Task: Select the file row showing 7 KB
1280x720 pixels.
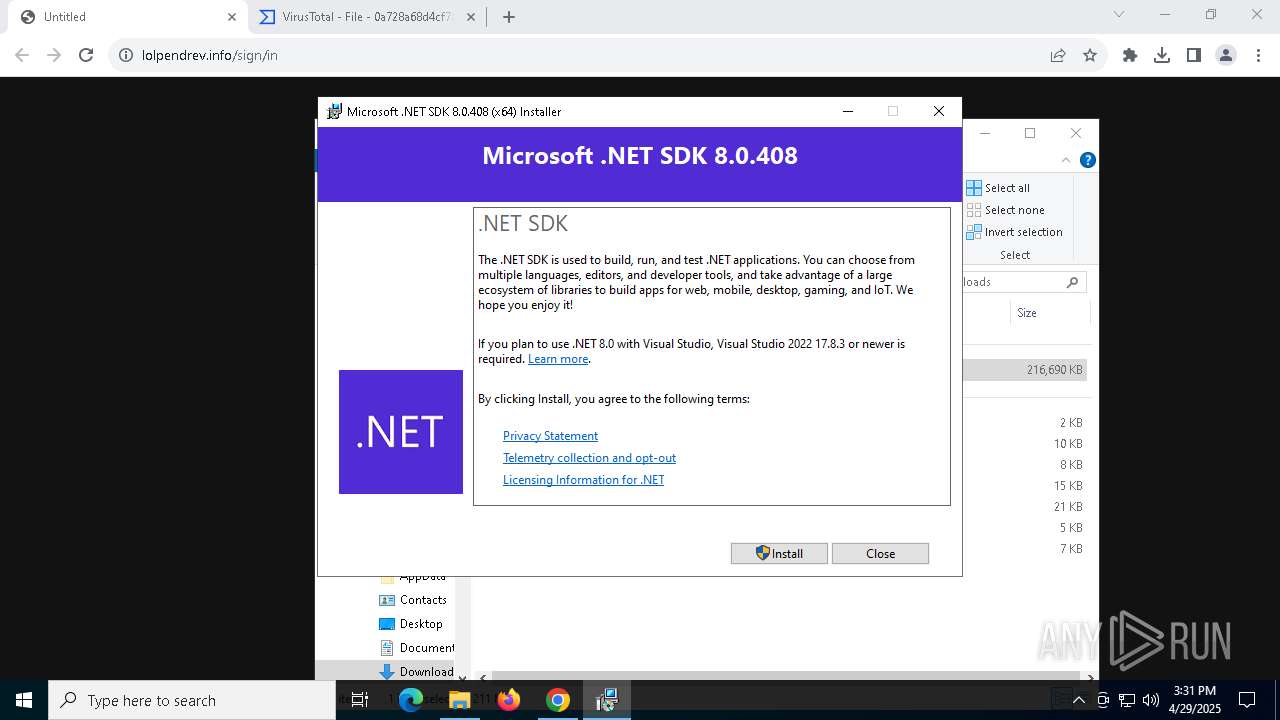Action: pos(1024,549)
